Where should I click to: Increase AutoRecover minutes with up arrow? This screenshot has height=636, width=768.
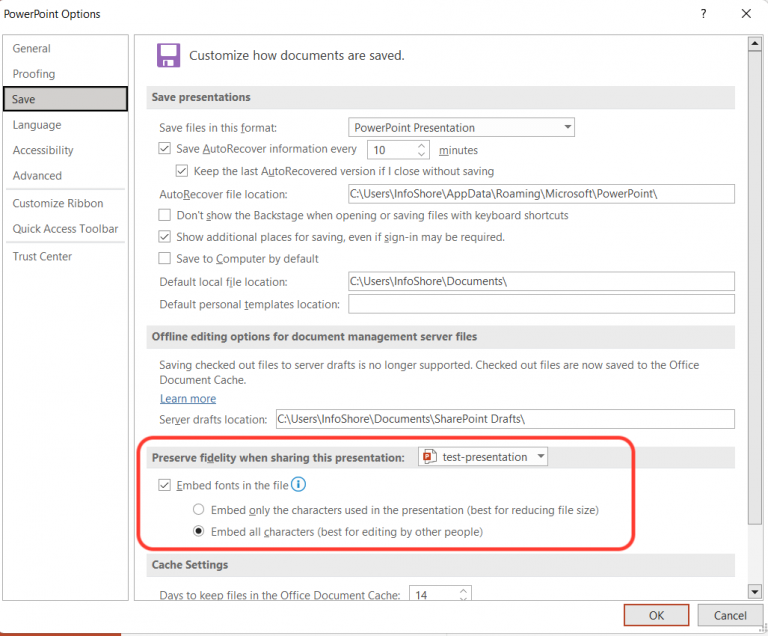click(x=422, y=145)
